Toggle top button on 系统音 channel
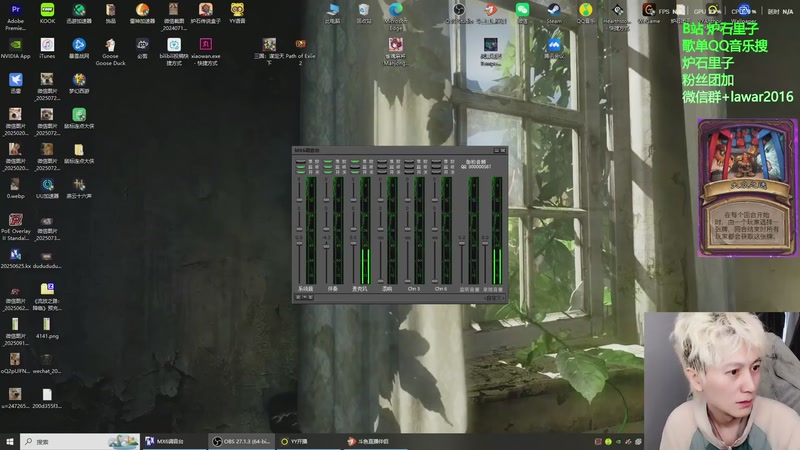The image size is (800, 450). 301,162
